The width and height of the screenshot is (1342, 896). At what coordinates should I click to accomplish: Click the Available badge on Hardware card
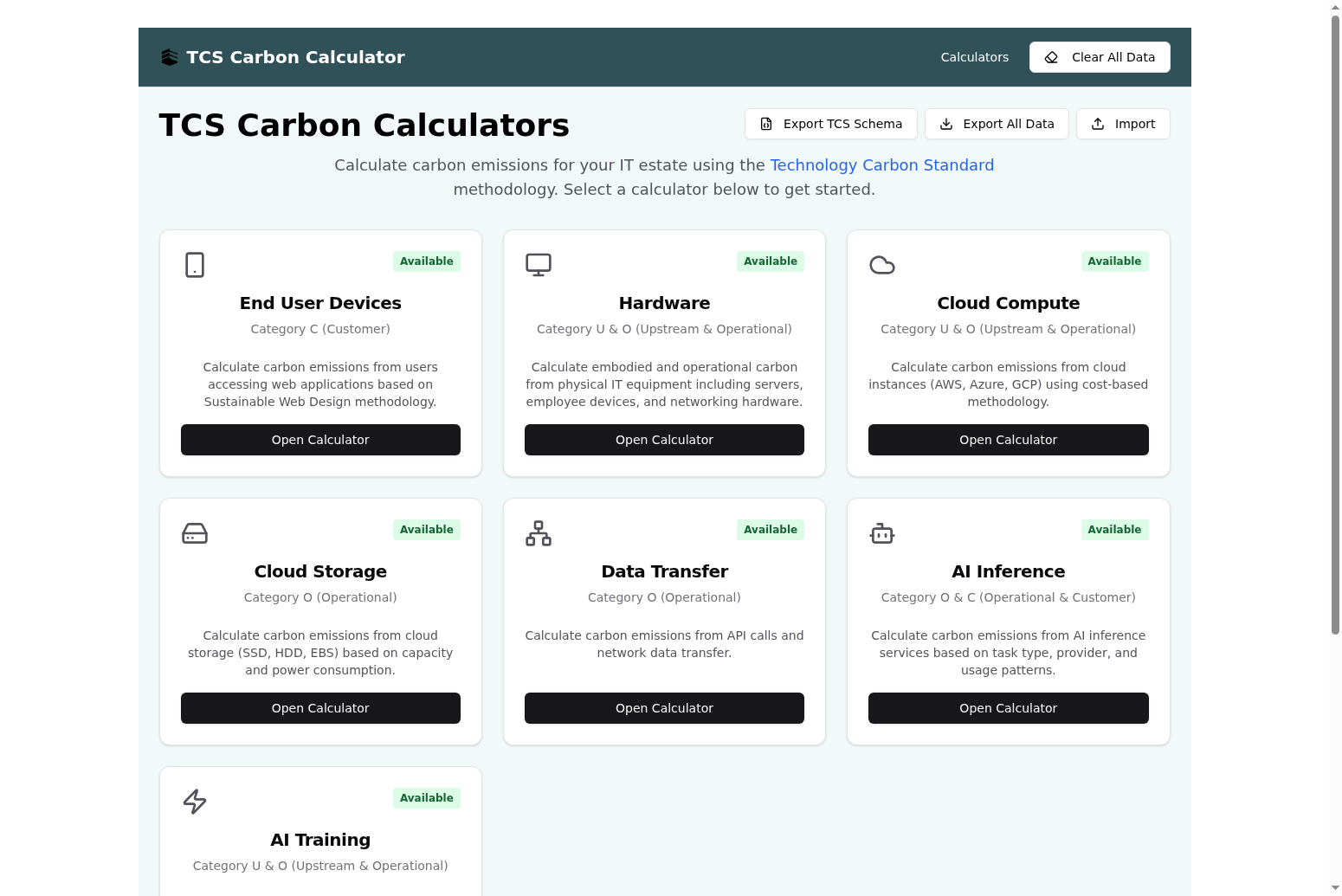click(770, 261)
